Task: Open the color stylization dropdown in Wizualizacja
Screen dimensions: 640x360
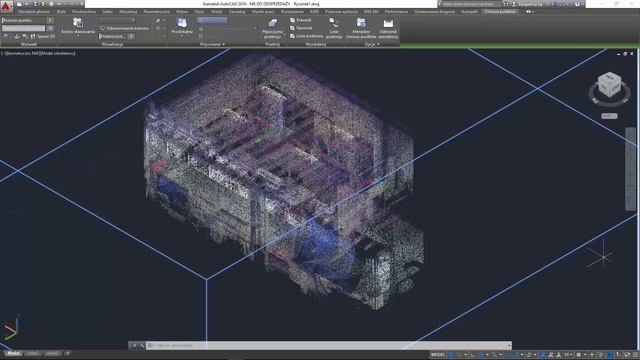Action: click(118, 20)
